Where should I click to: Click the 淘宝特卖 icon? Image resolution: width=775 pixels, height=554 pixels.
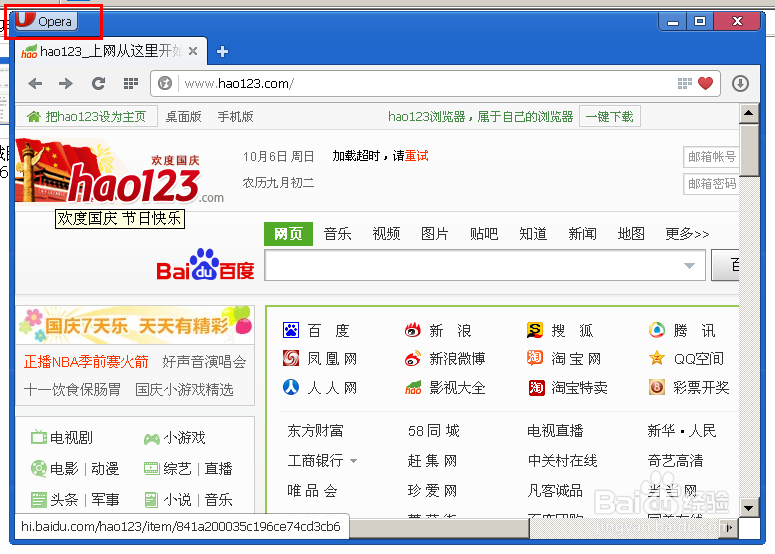coord(537,387)
